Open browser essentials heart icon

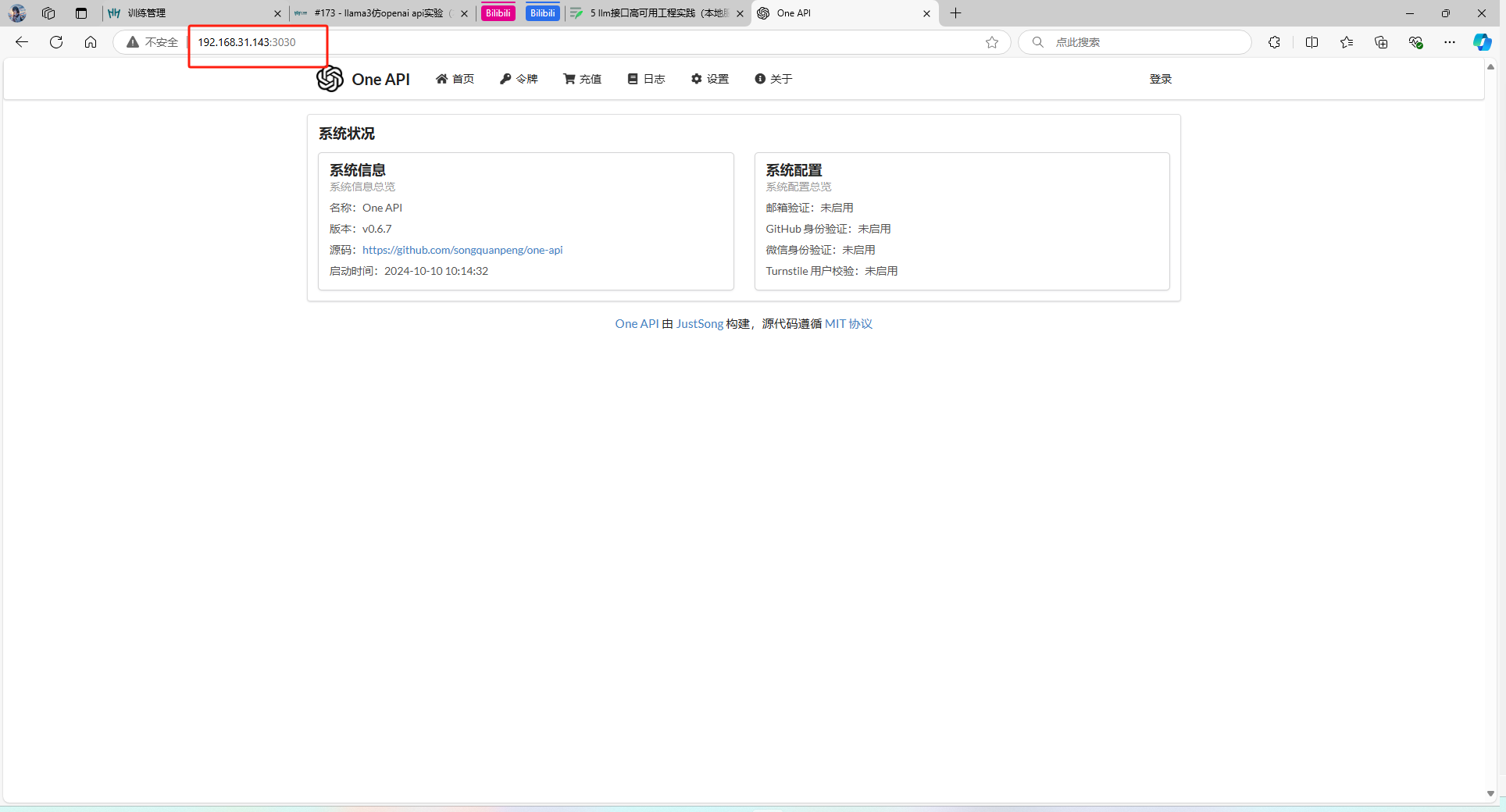click(x=1415, y=42)
